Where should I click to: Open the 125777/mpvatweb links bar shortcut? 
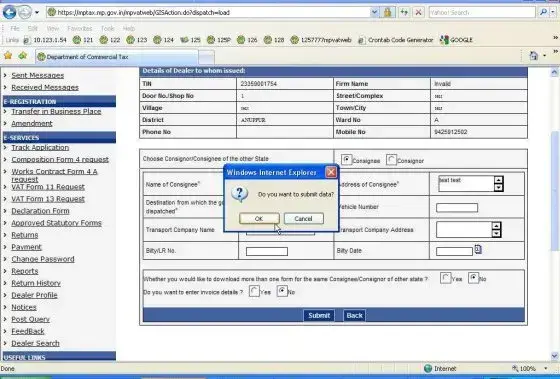pyautogui.click(x=321, y=40)
